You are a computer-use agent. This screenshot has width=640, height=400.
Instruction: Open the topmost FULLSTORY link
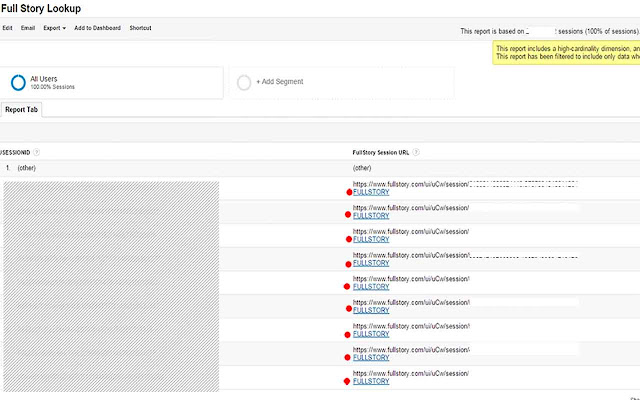click(x=371, y=192)
